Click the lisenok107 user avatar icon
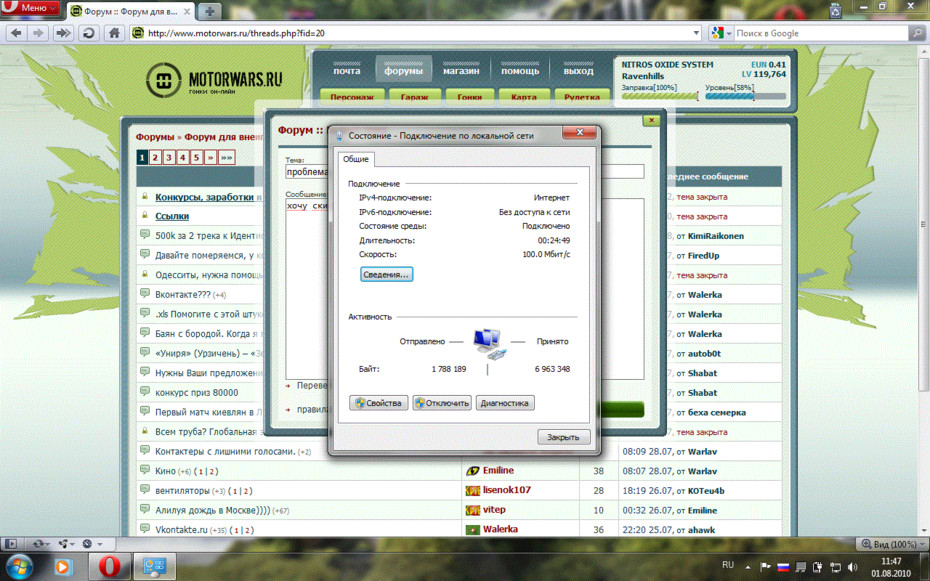This screenshot has width=930, height=581. click(x=473, y=490)
